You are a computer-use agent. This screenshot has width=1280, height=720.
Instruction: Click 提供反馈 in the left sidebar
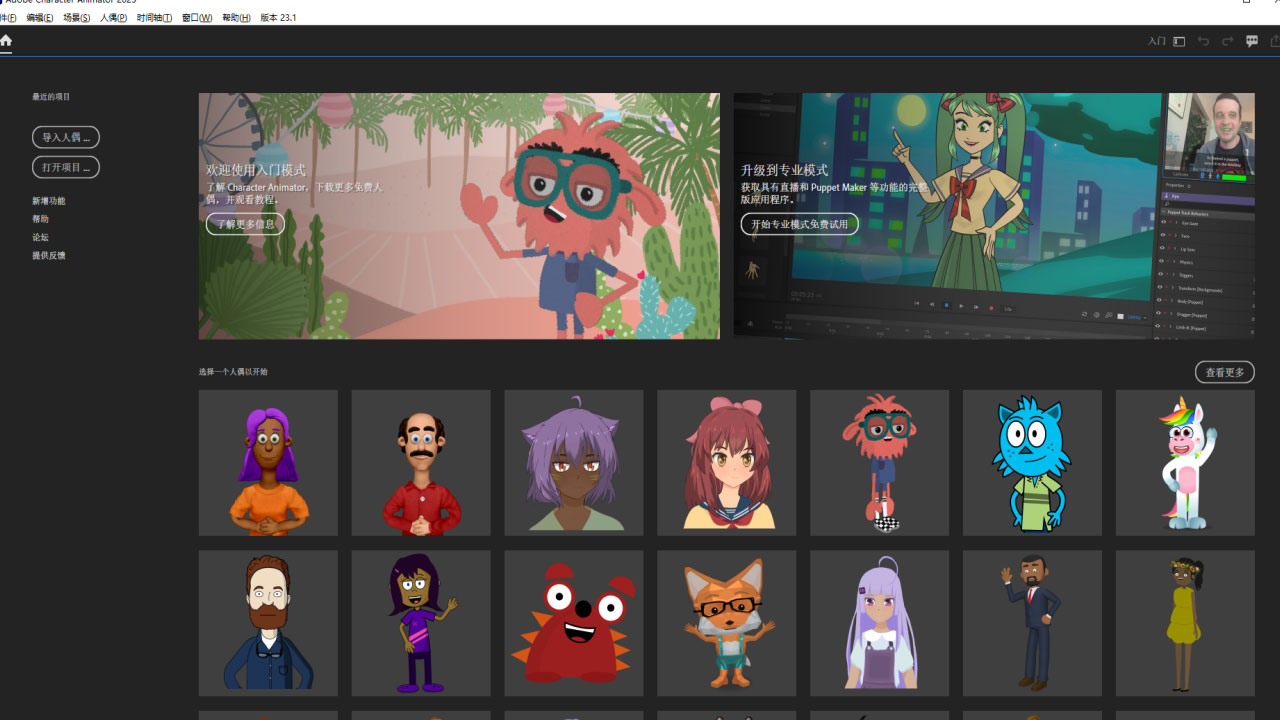pyautogui.click(x=48, y=255)
